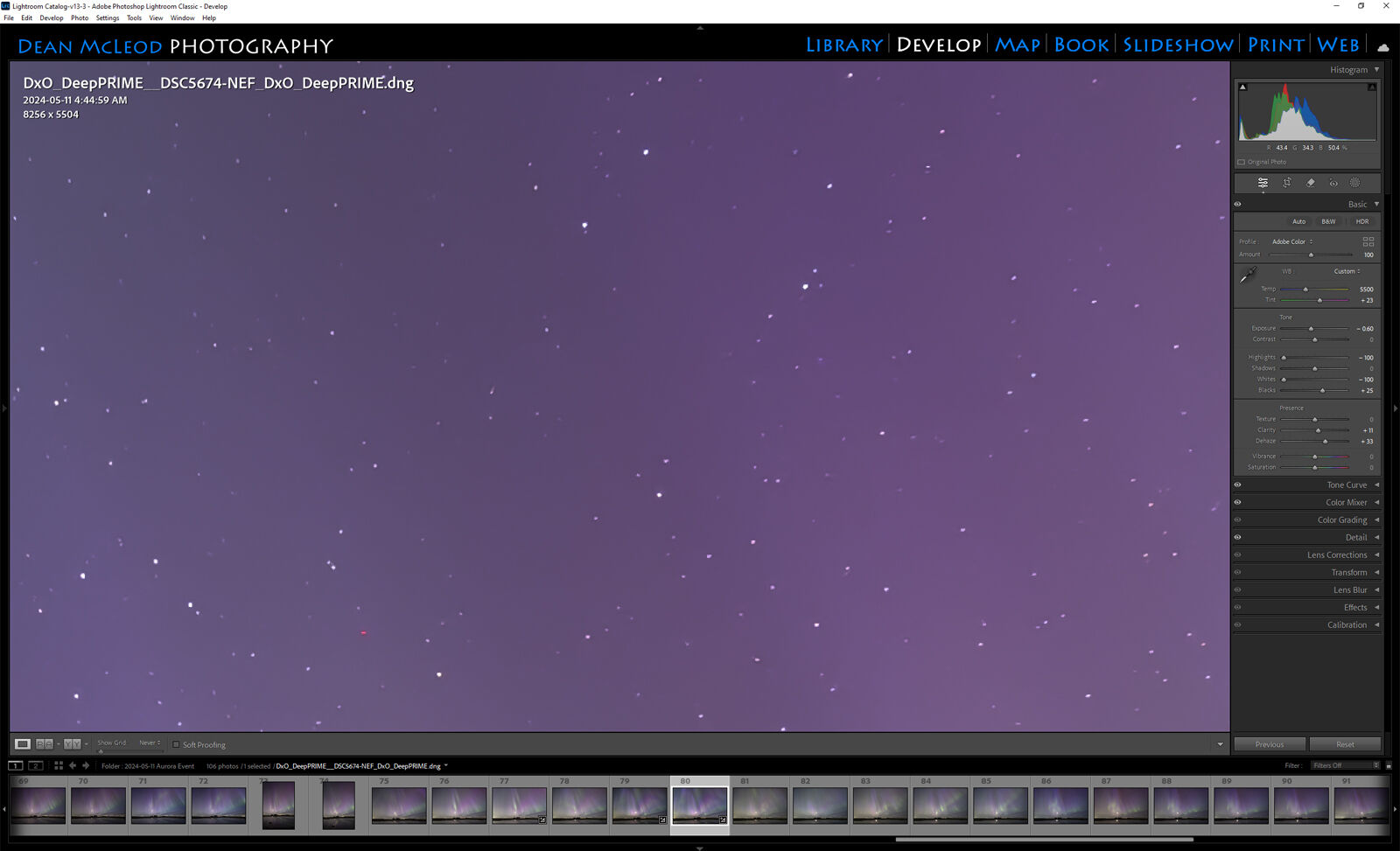The width and height of the screenshot is (1400, 851).
Task: Open the Masking tool
Action: coord(1354,183)
